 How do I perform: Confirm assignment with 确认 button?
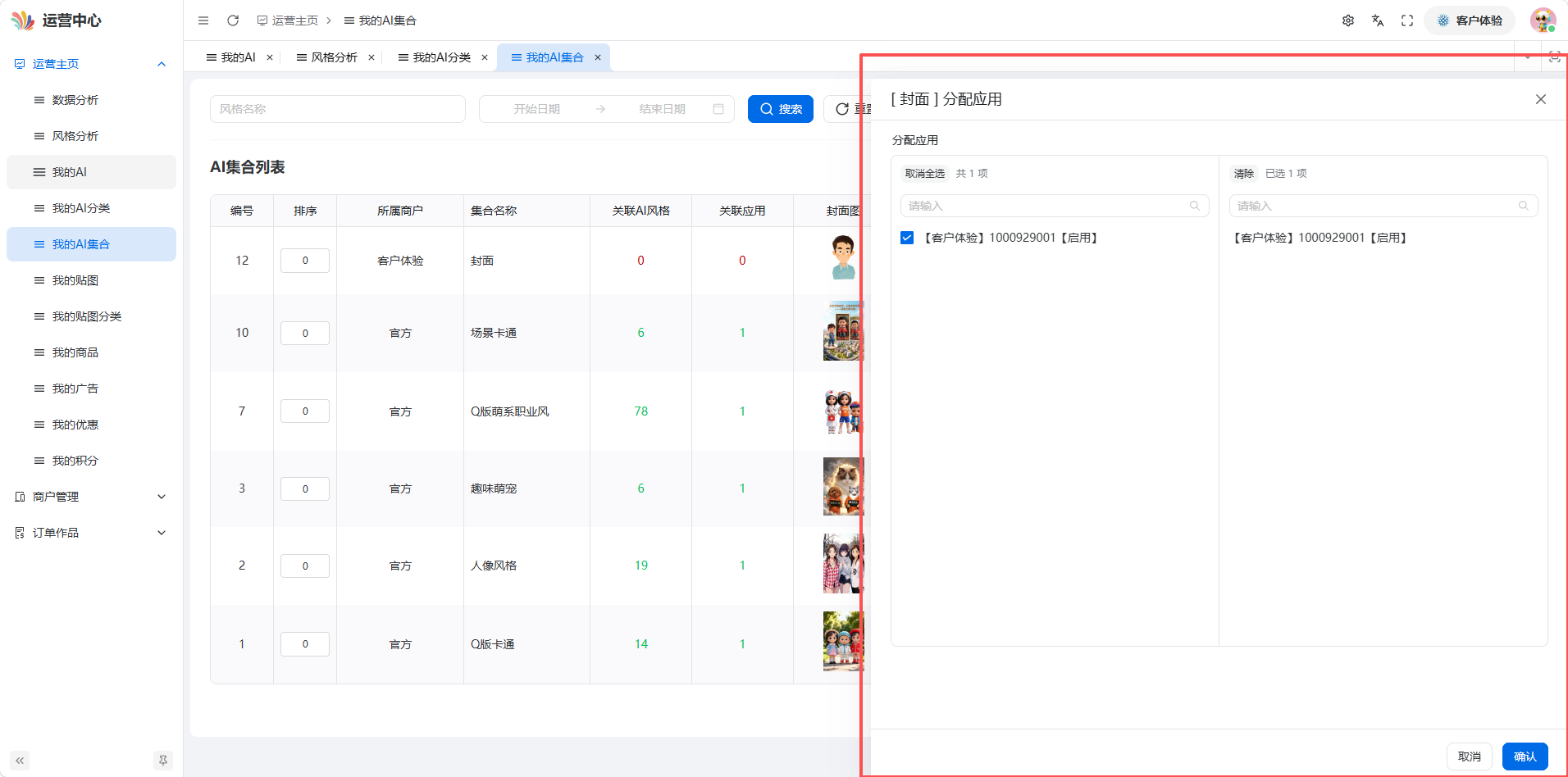pyautogui.click(x=1525, y=757)
